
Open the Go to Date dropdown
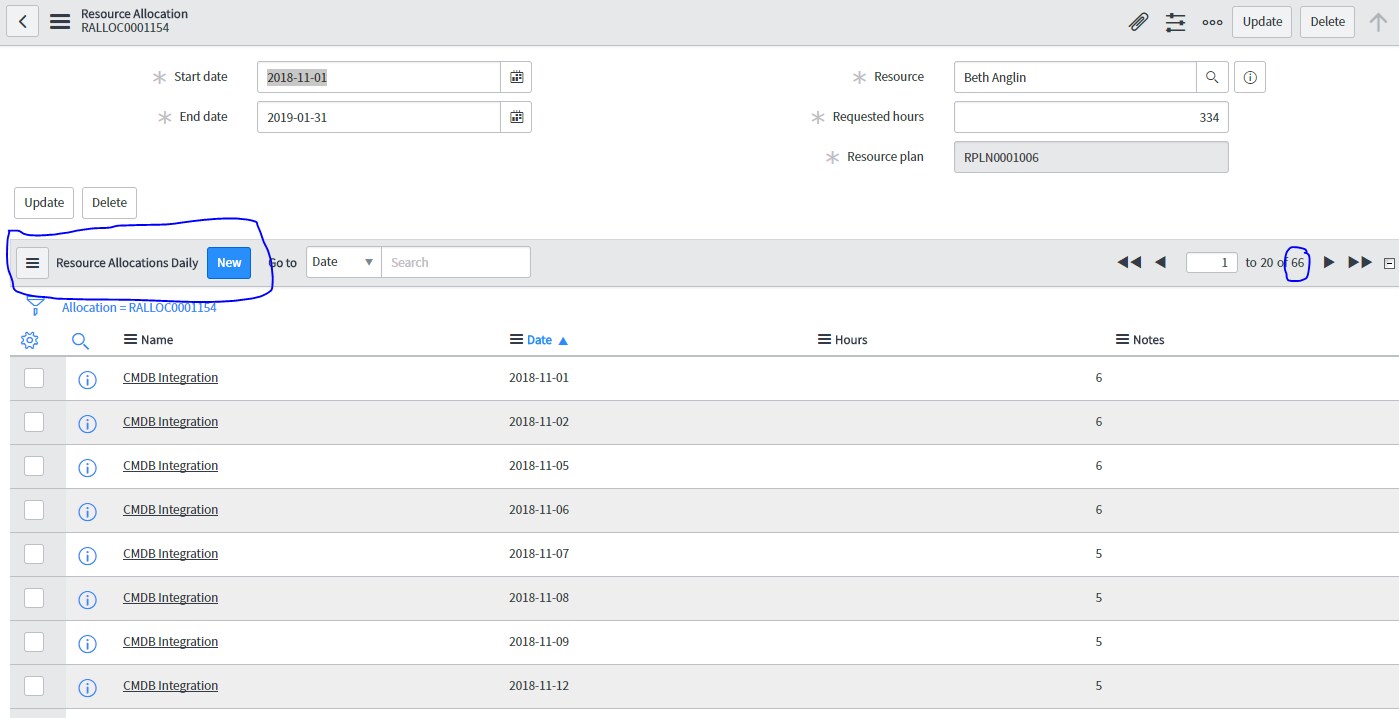342,261
